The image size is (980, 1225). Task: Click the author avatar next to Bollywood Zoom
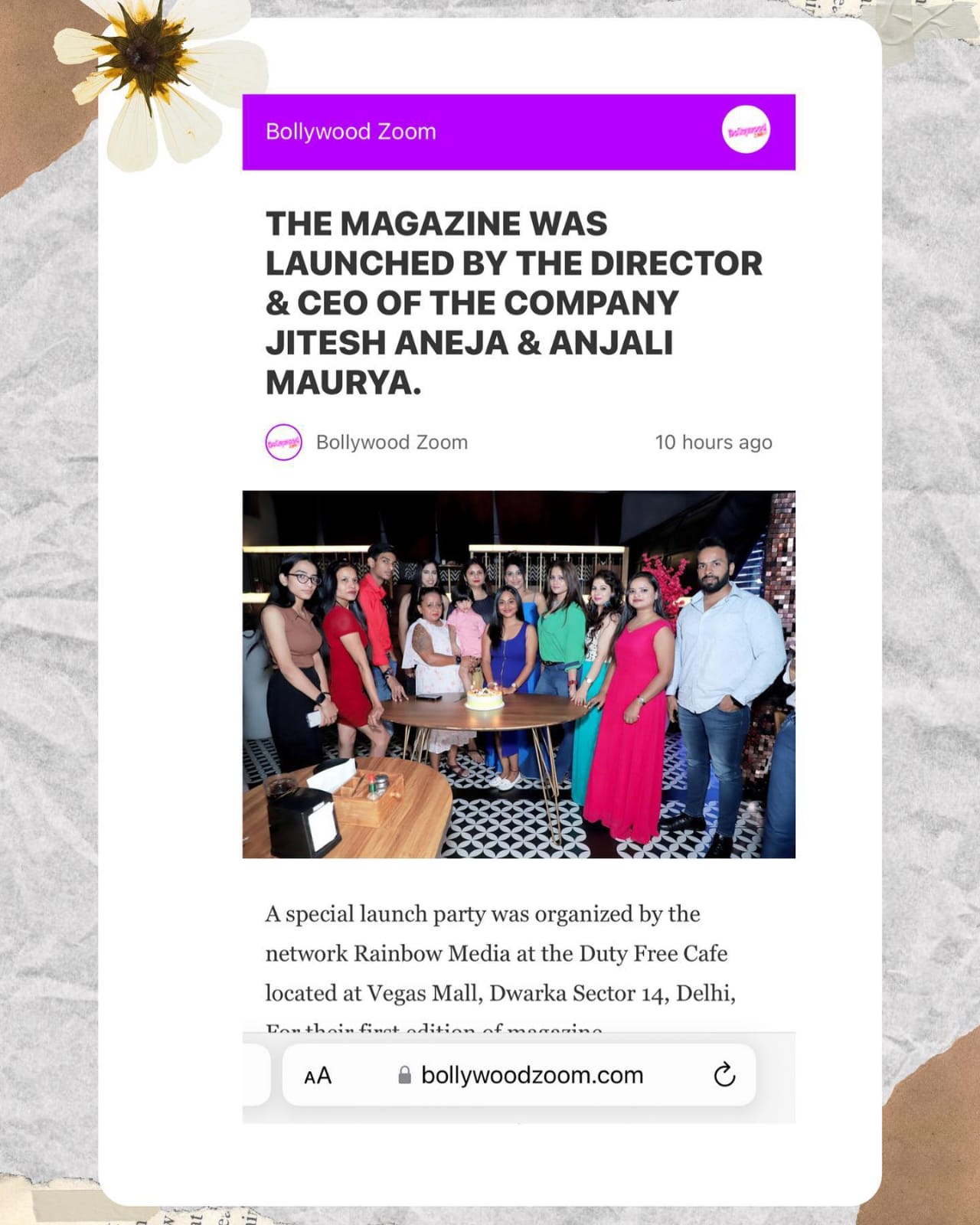pos(283,443)
